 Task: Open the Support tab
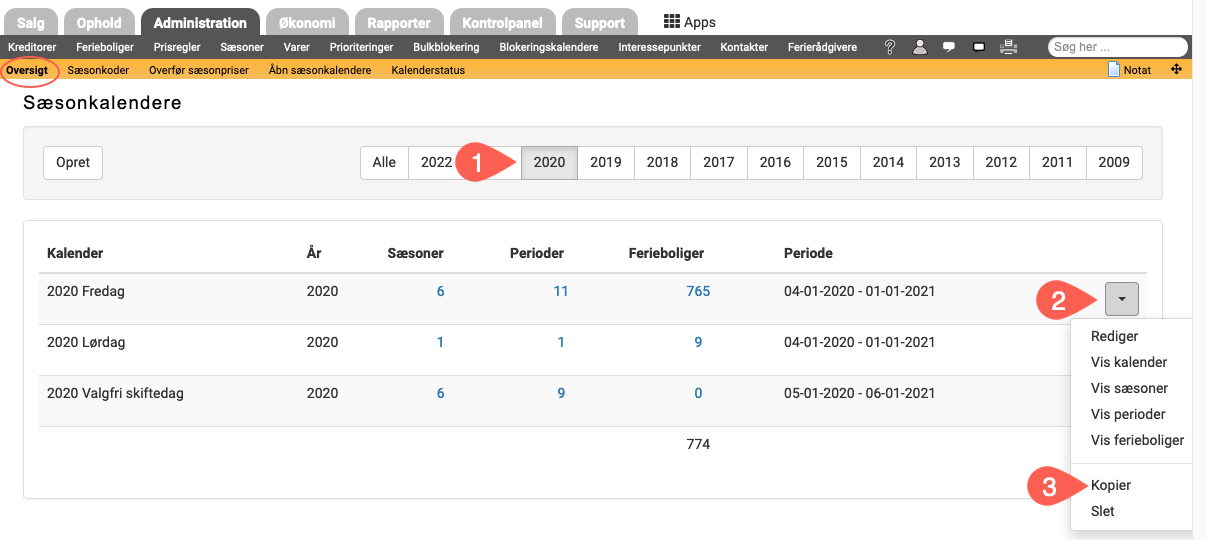pos(599,22)
